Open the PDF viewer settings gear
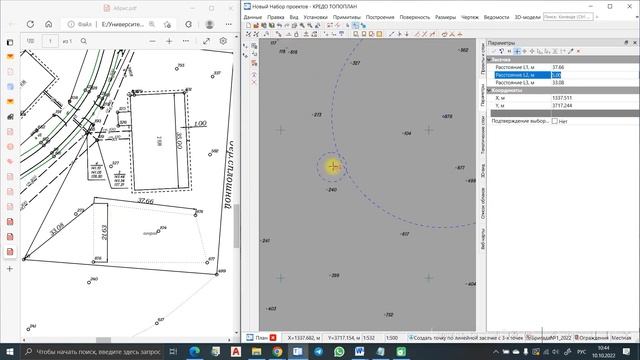 (x=223, y=41)
